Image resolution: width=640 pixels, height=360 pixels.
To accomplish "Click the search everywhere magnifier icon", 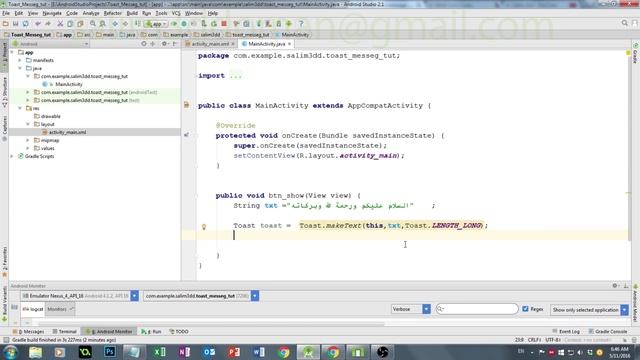I will (x=624, y=23).
